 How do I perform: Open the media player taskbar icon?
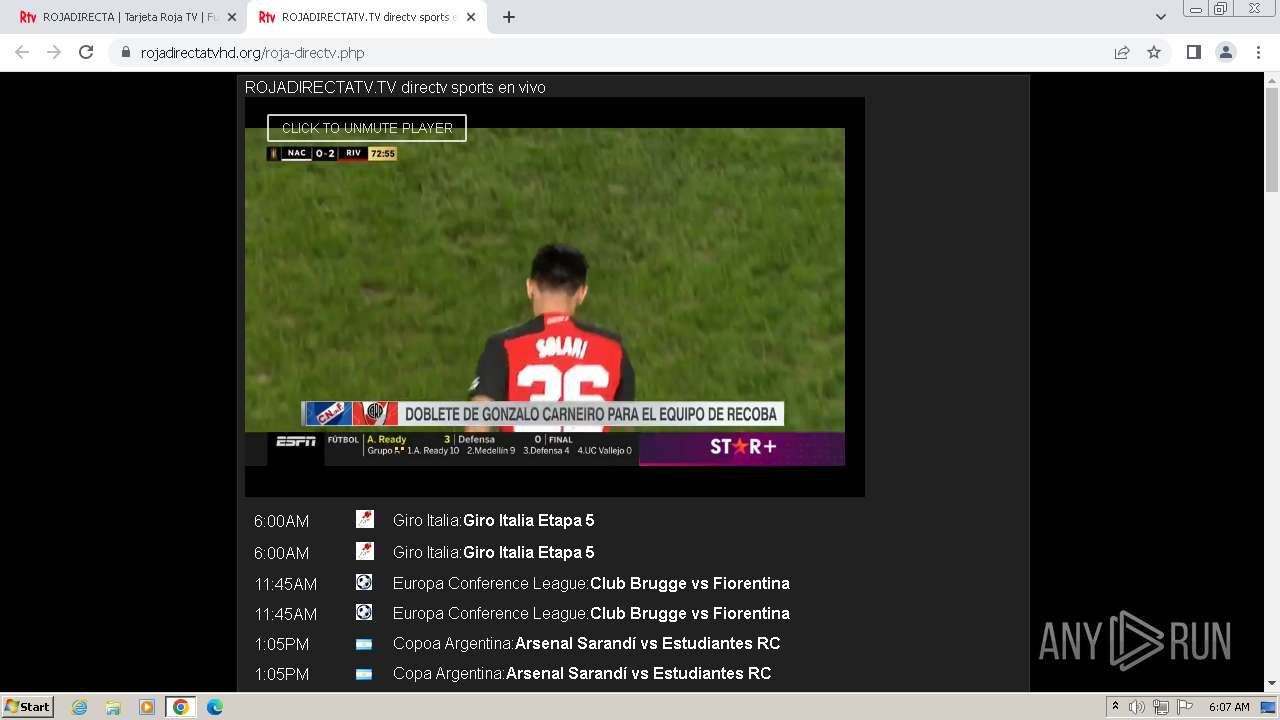point(147,707)
